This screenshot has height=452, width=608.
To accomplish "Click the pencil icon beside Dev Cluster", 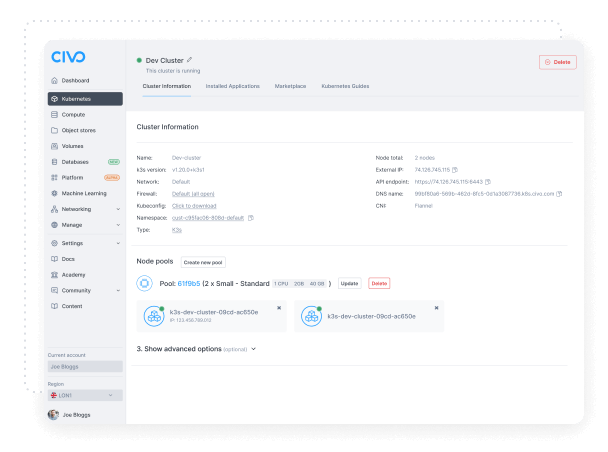I will click(190, 60).
